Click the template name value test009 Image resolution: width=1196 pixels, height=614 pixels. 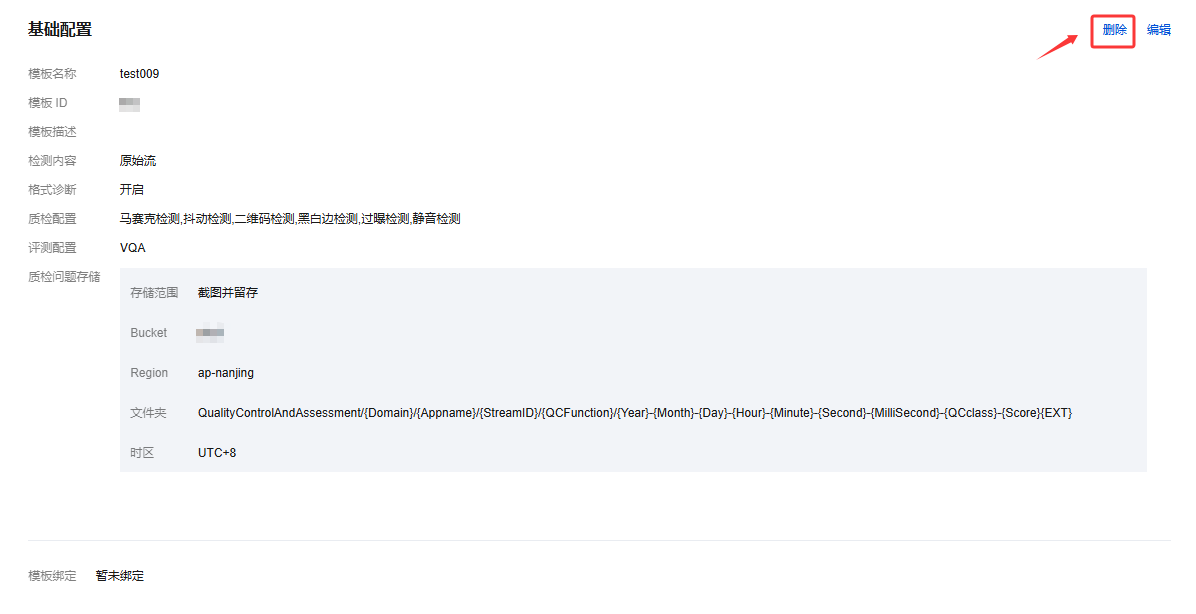click(140, 74)
